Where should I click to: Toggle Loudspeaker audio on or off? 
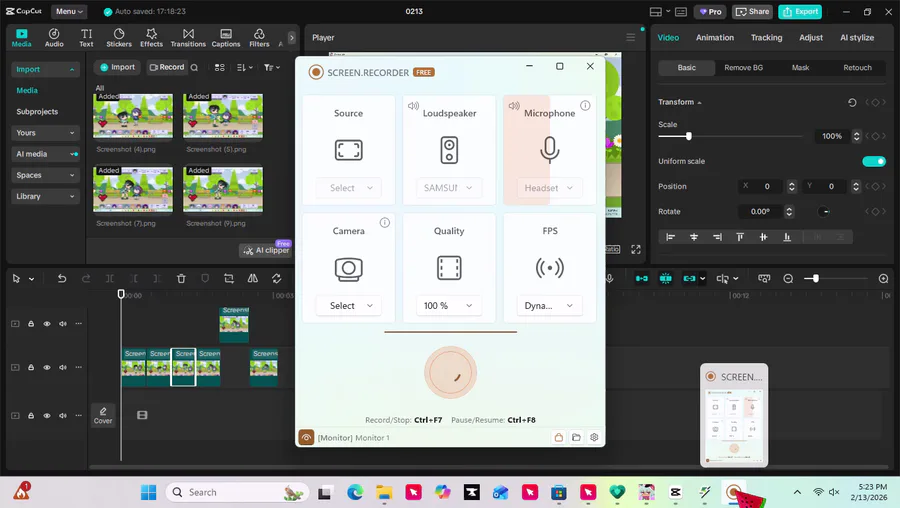click(x=413, y=106)
